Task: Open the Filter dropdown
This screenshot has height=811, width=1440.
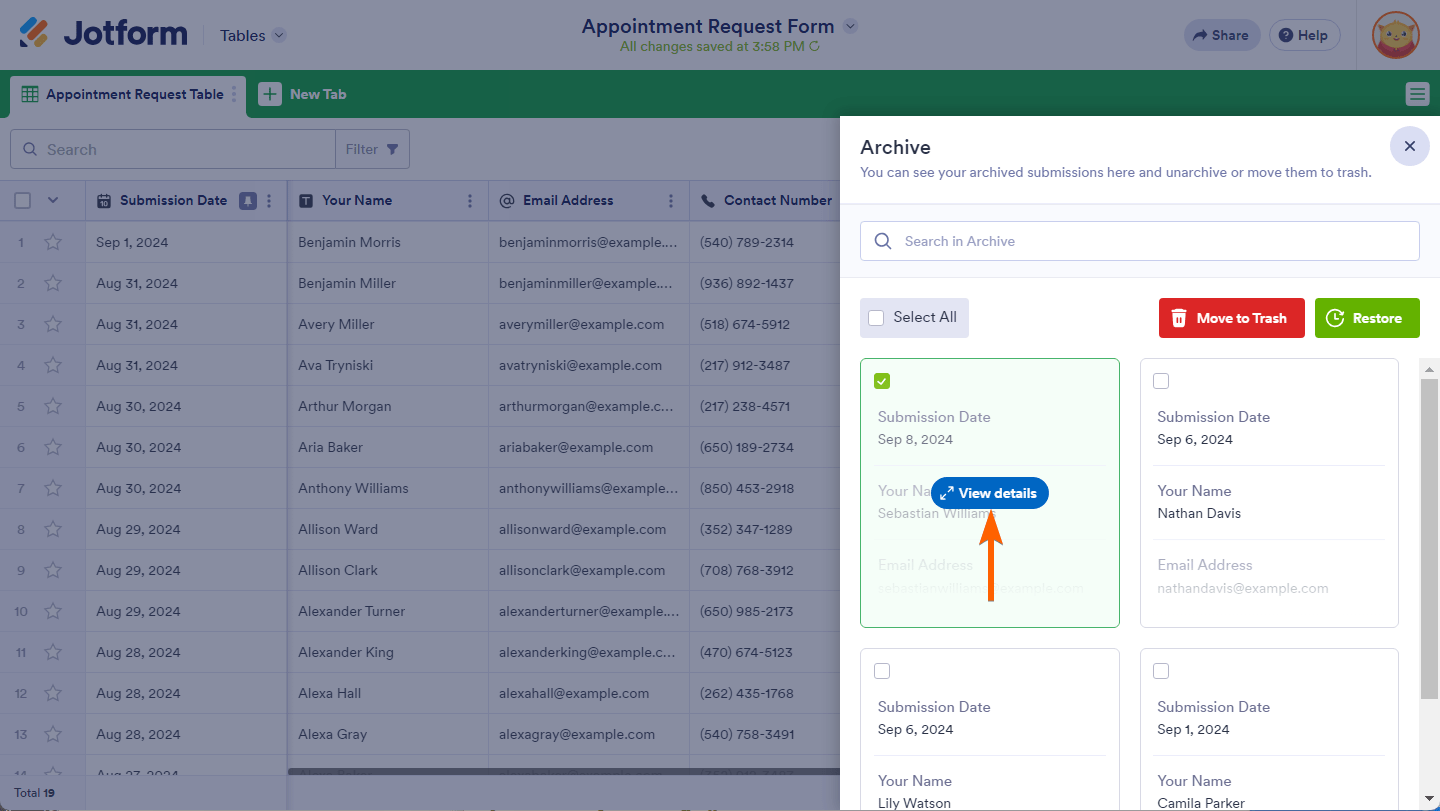Action: 372,149
